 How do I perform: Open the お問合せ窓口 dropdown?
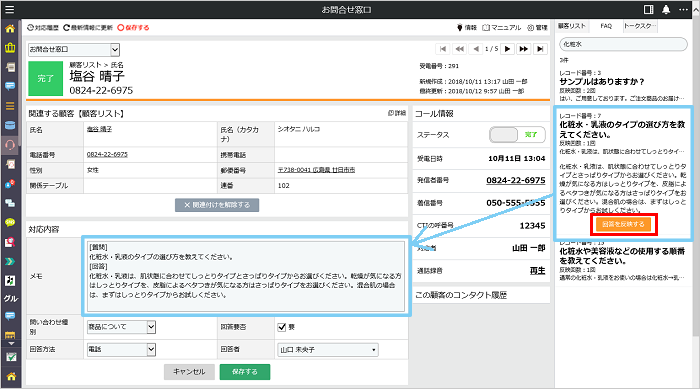click(74, 50)
